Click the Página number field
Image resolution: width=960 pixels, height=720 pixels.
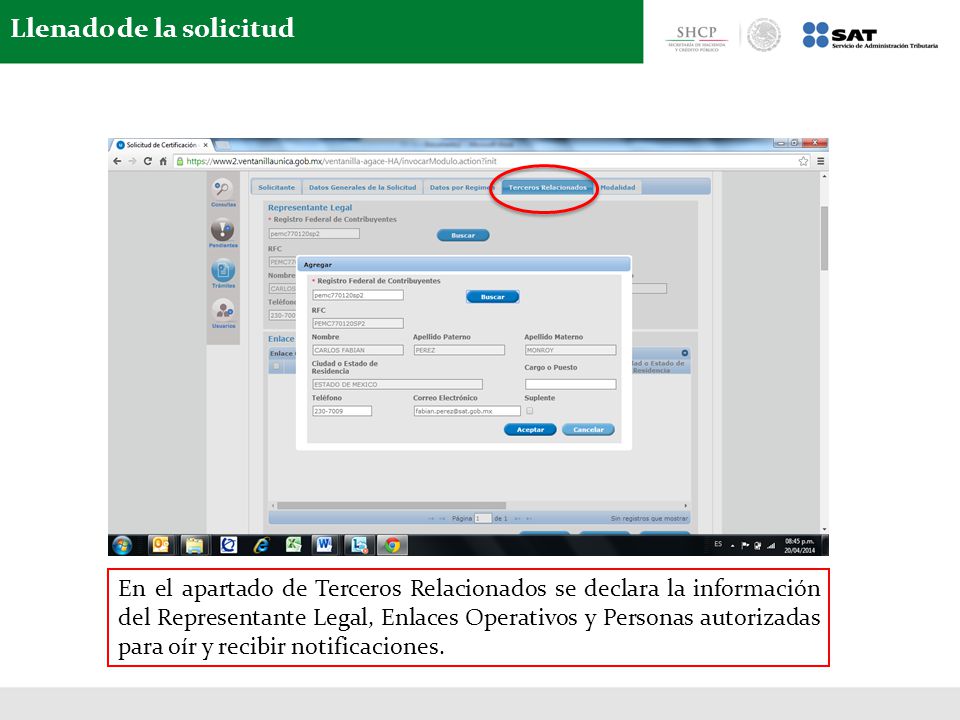click(482, 519)
